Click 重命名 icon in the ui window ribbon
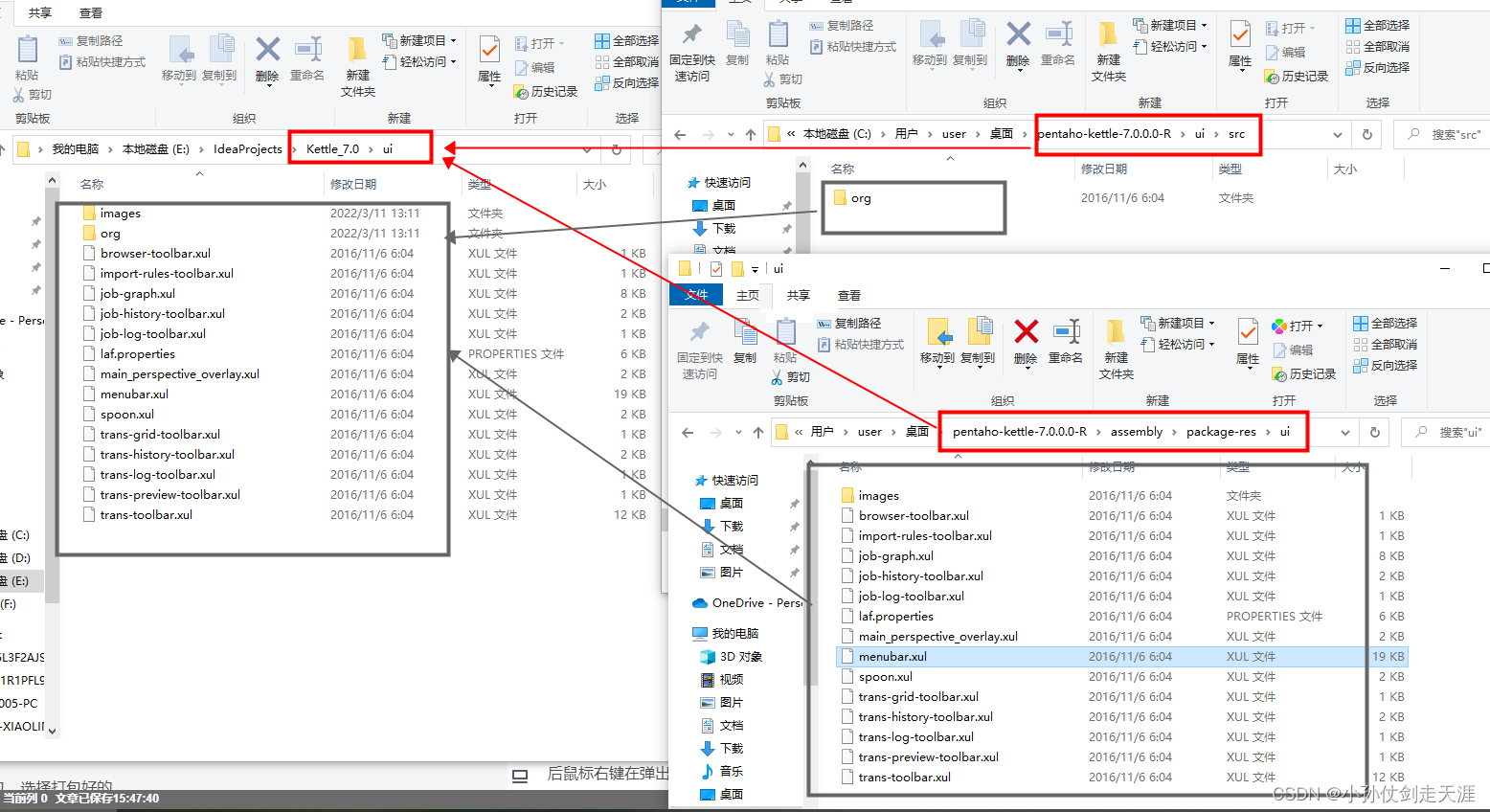This screenshot has width=1490, height=812. click(x=1066, y=332)
